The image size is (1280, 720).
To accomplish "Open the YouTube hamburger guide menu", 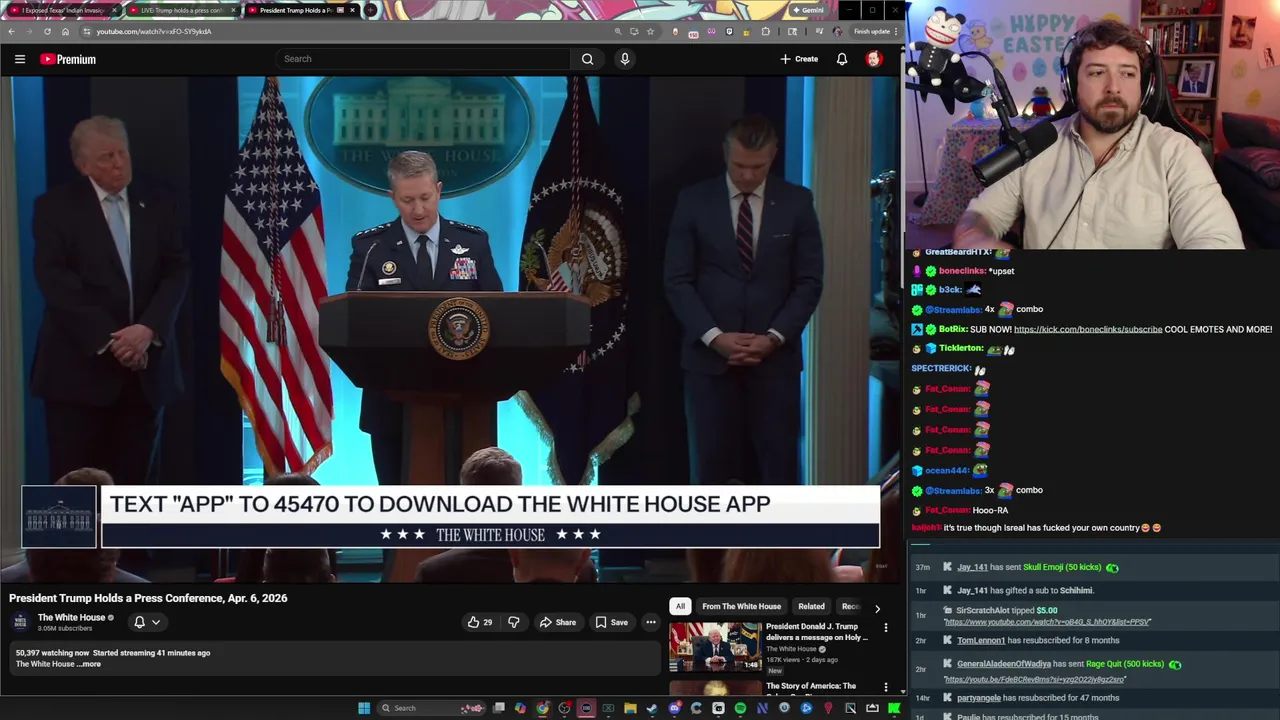I will tap(20, 59).
